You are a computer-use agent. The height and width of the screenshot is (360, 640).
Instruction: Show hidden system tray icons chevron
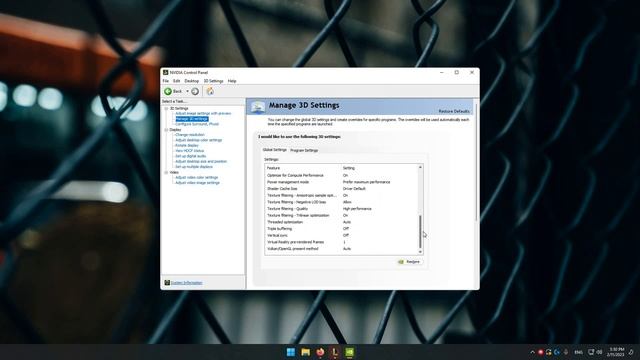click(x=532, y=352)
